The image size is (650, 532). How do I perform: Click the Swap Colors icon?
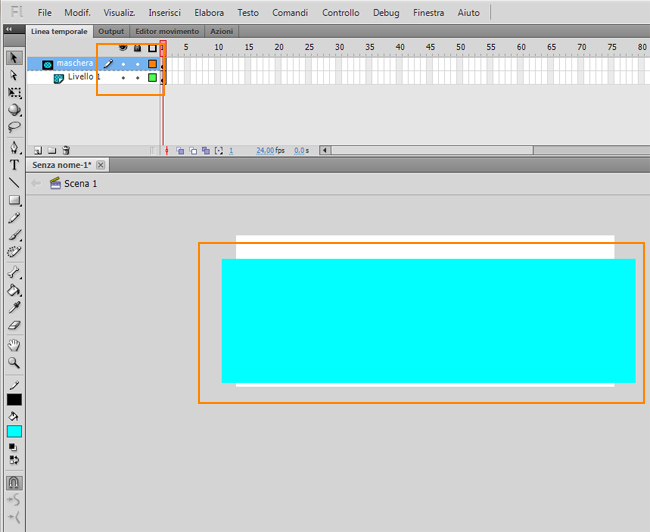pos(14,460)
